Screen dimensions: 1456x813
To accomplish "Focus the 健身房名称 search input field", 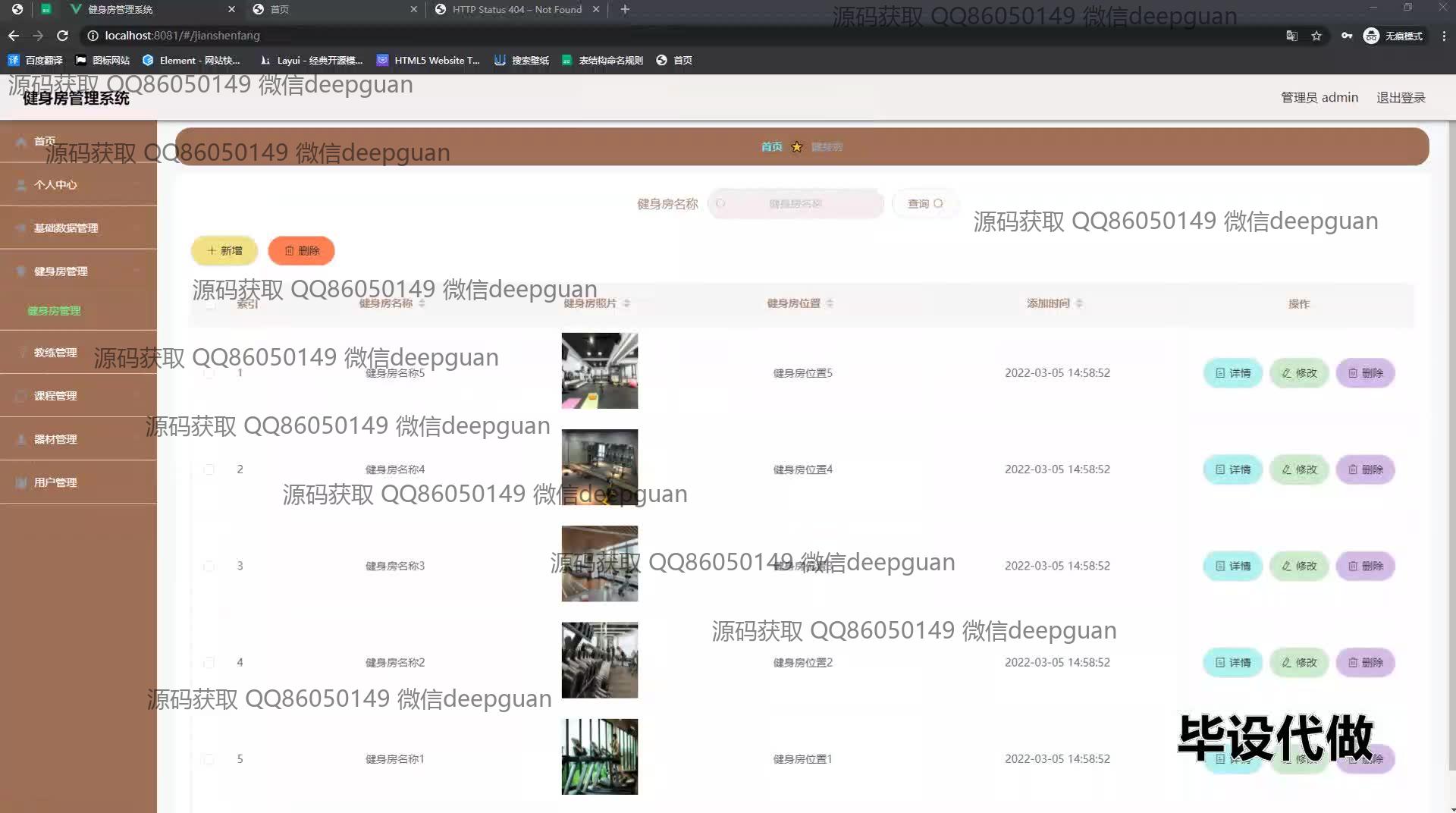I will (795, 203).
